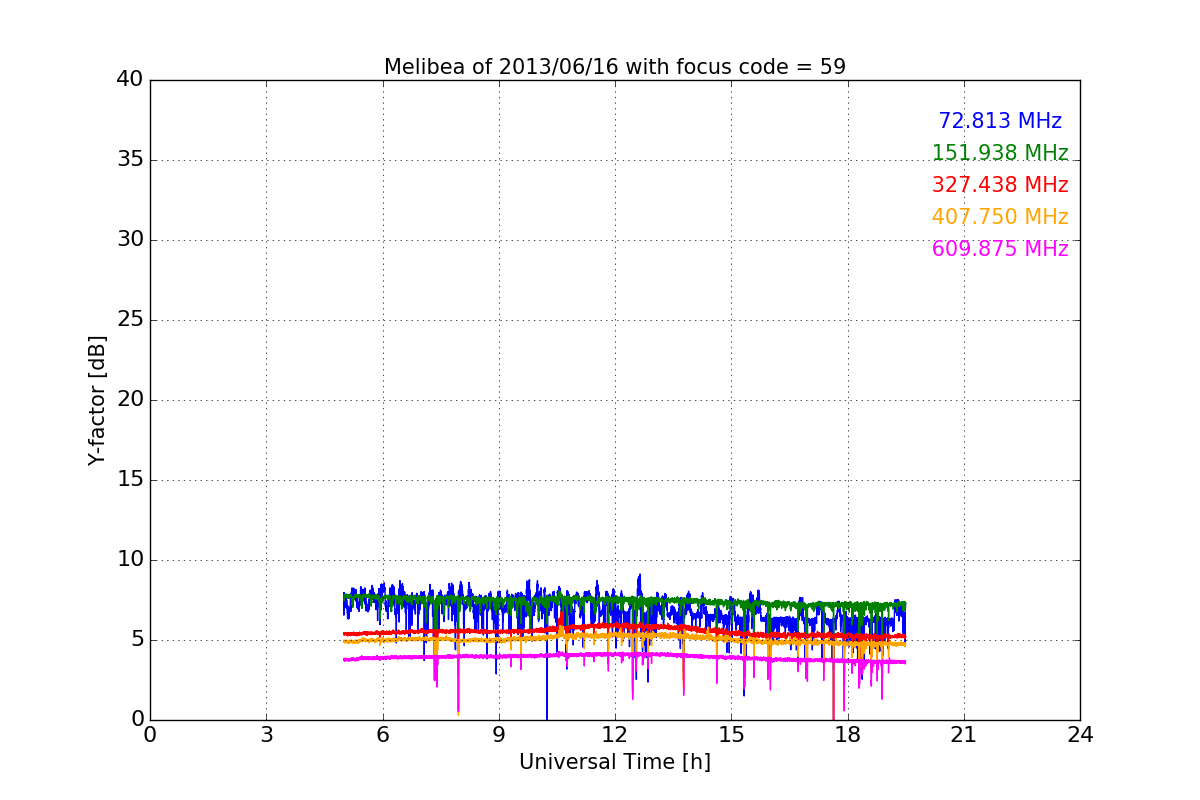Click the 25 tick label on the Y-factor axis

(x=129, y=320)
